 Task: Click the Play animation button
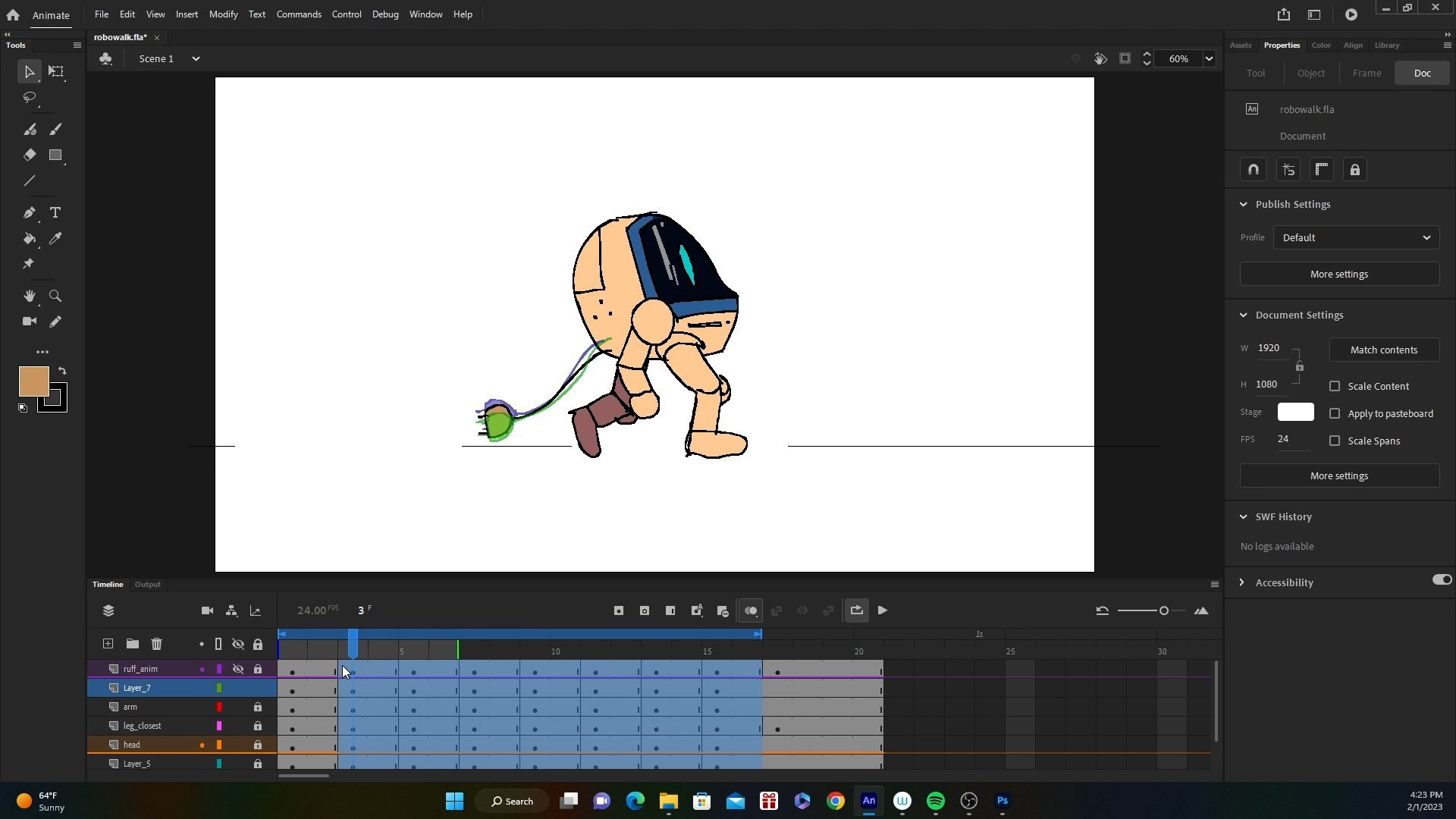[881, 610]
